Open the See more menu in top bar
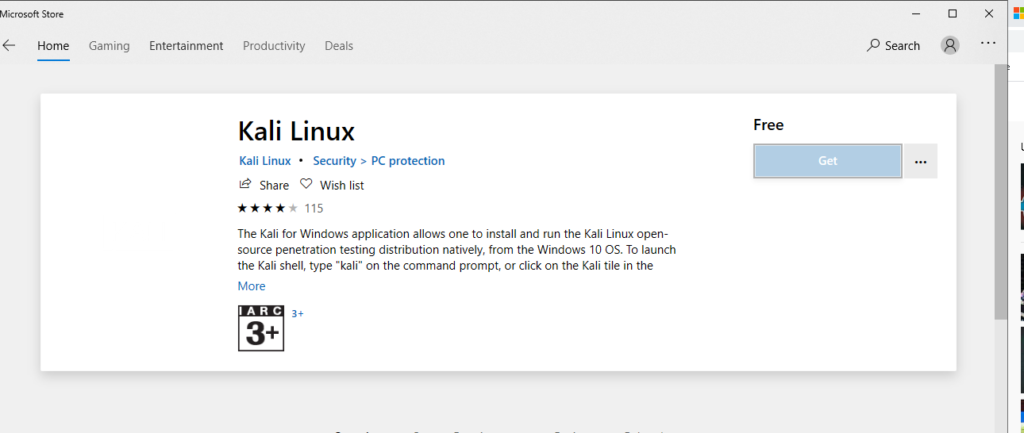The width and height of the screenshot is (1024, 433). [988, 44]
